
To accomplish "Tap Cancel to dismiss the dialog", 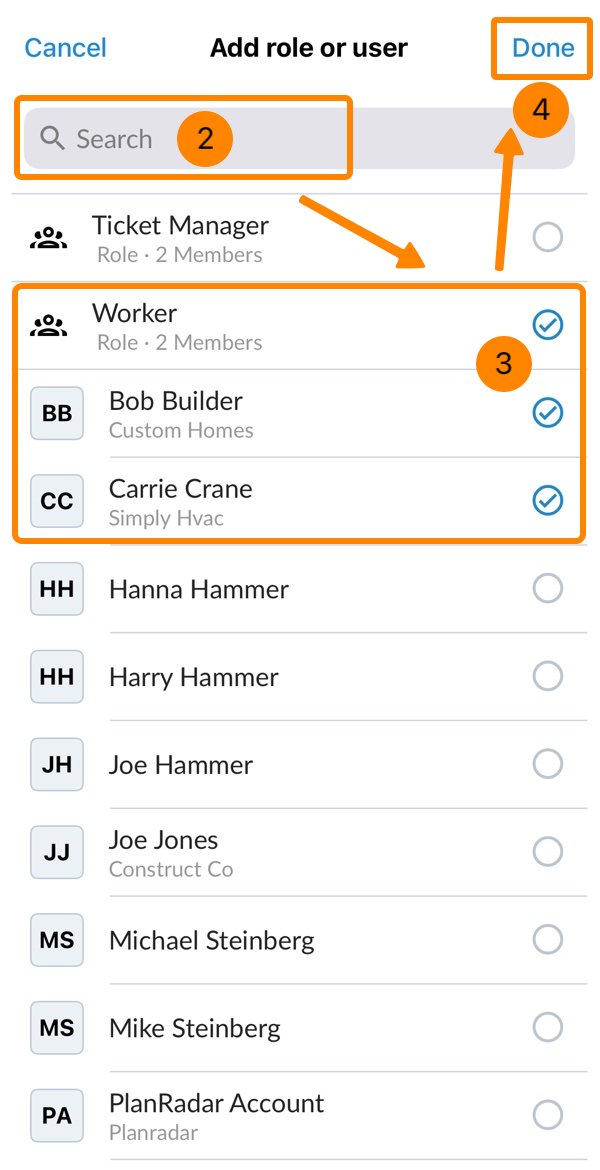I will pyautogui.click(x=65, y=48).
